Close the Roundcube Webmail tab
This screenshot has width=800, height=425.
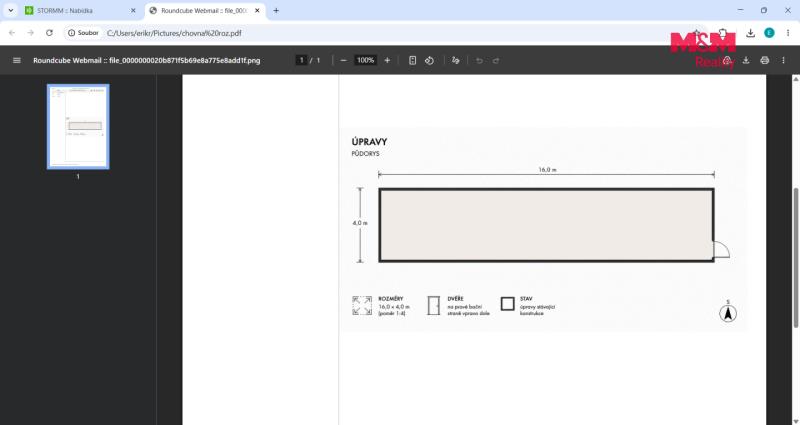257,10
